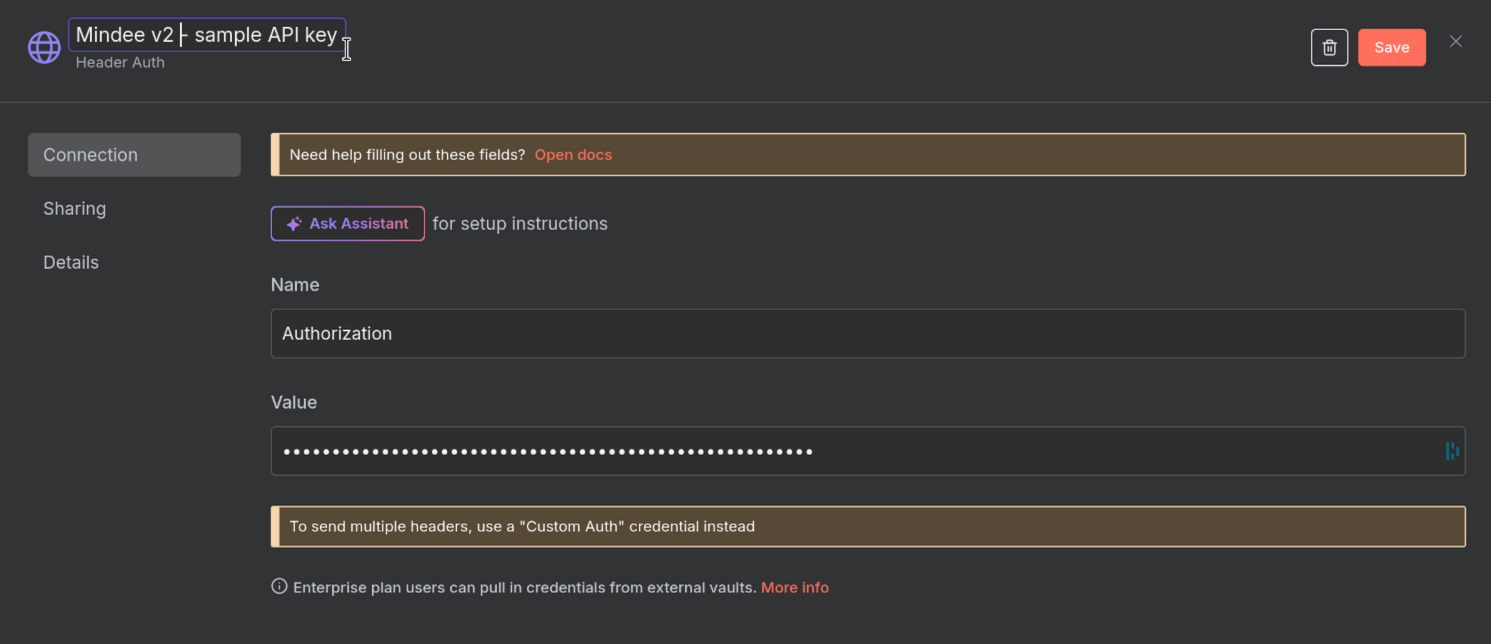
Task: Click the info icon beside Enterprise plan note
Action: [279, 587]
